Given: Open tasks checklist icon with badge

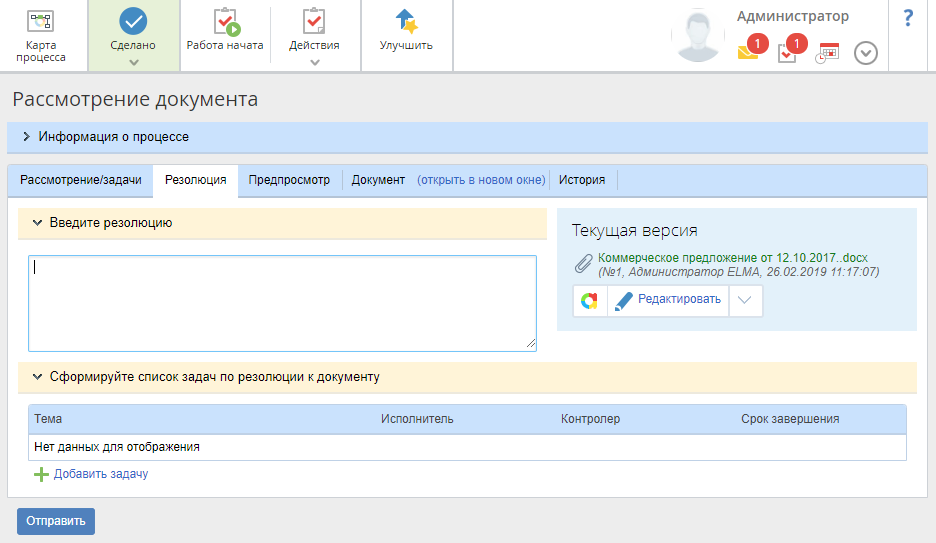Looking at the screenshot, I should (x=788, y=52).
